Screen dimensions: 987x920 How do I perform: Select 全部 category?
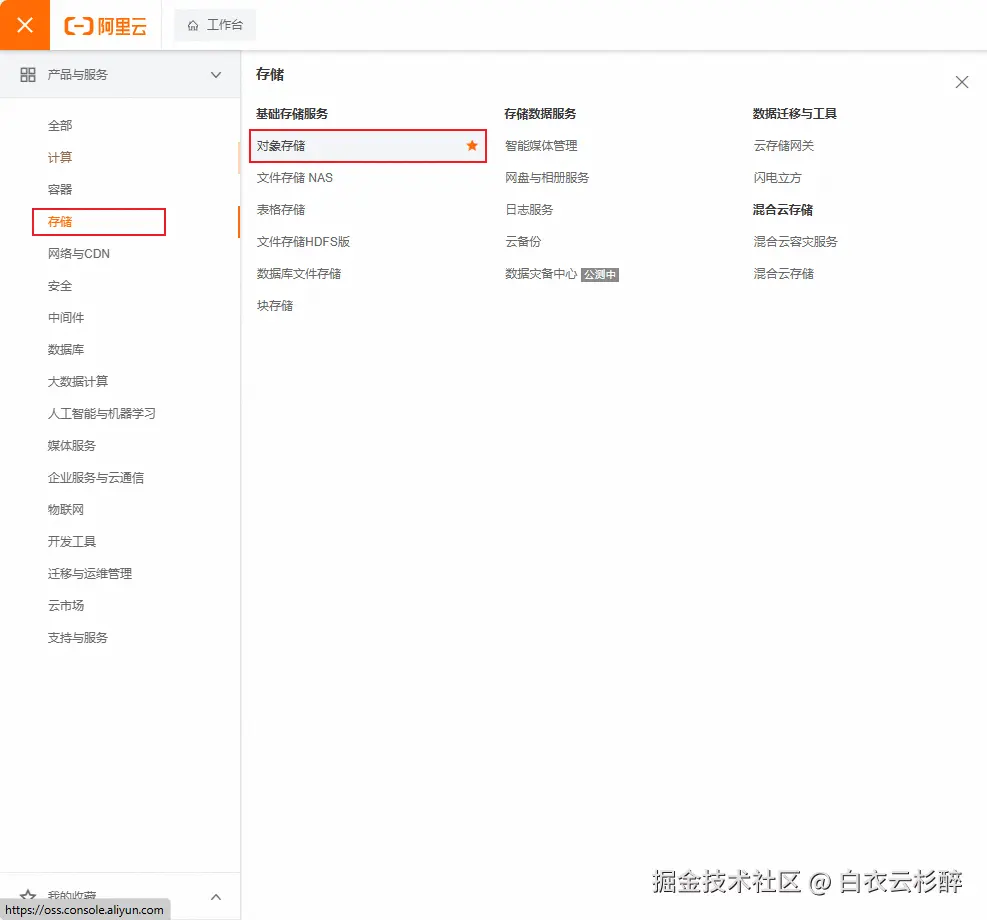tap(60, 125)
